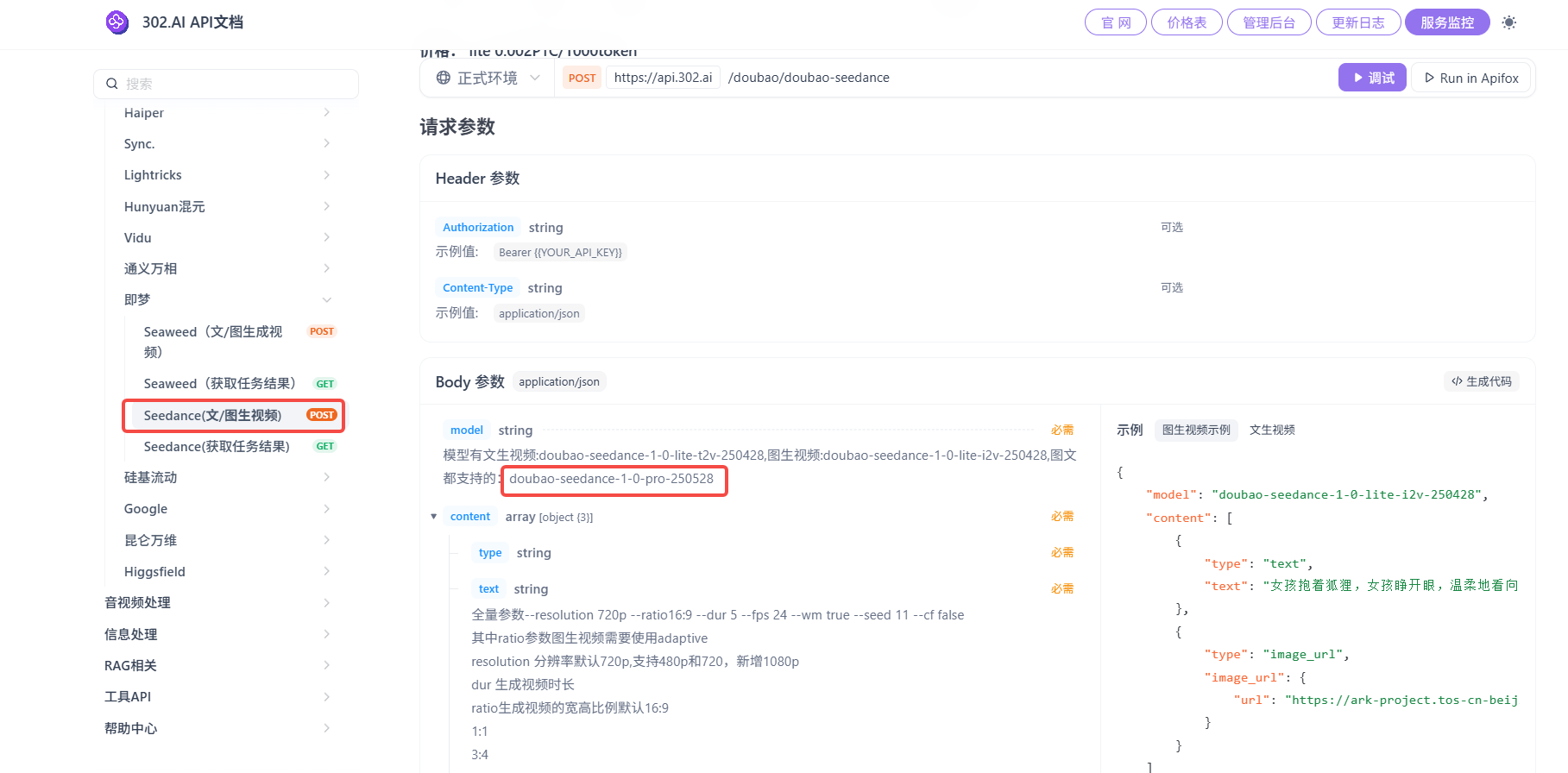Click the search magnifier icon

pos(112,84)
